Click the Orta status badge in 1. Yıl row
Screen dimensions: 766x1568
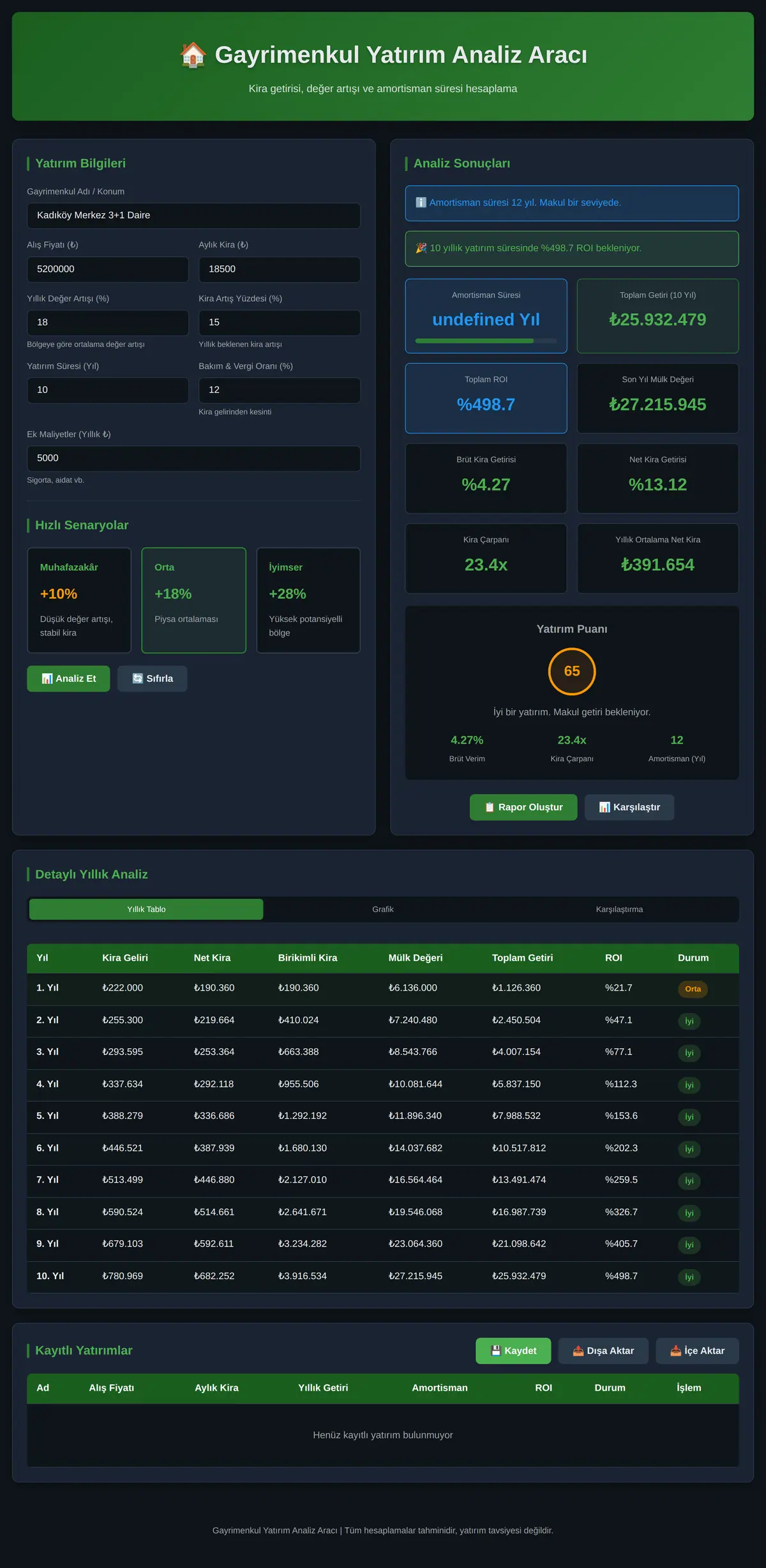click(693, 989)
